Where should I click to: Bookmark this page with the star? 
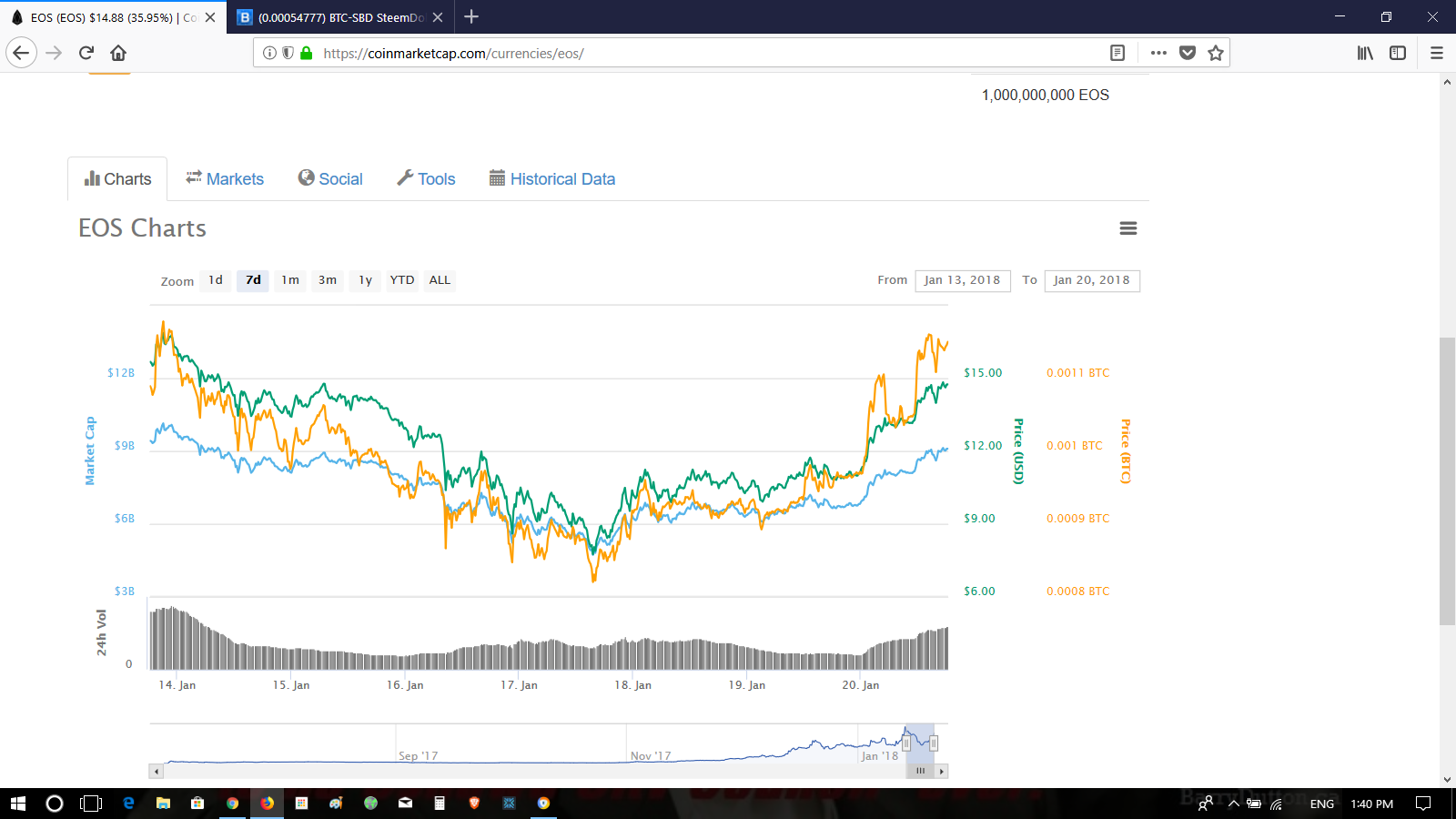coord(1216,53)
